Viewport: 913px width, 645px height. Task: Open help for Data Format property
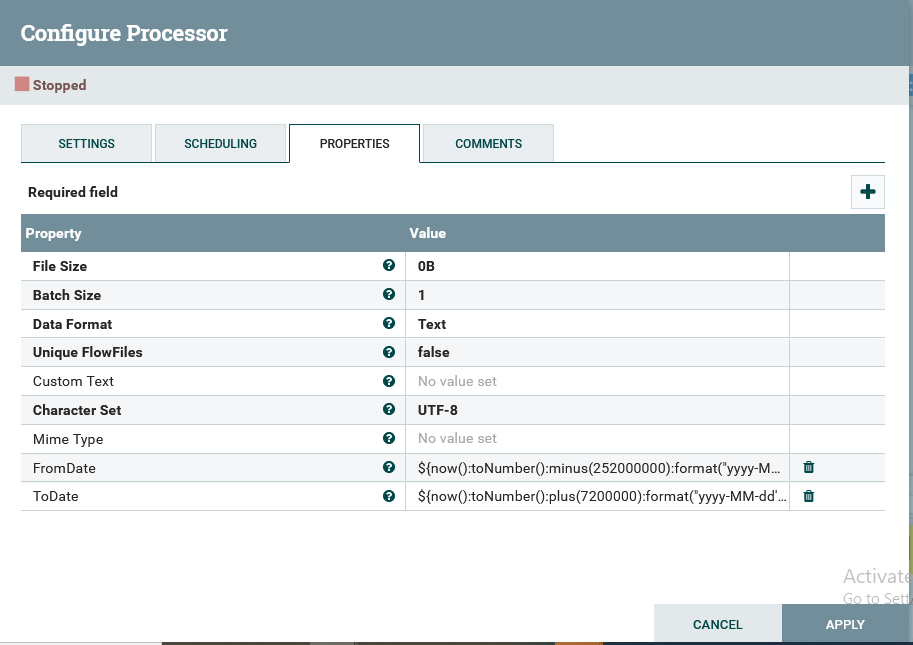click(x=389, y=323)
